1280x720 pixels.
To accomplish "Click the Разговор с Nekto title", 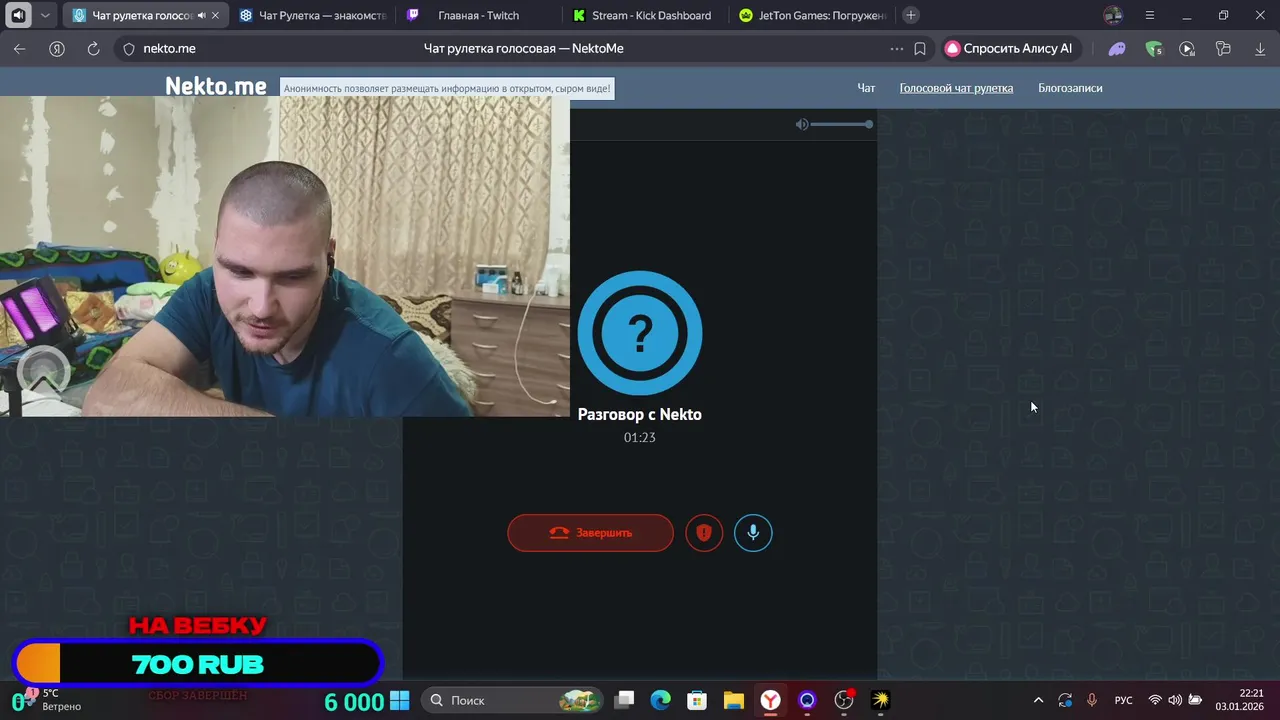I will click(x=640, y=414).
